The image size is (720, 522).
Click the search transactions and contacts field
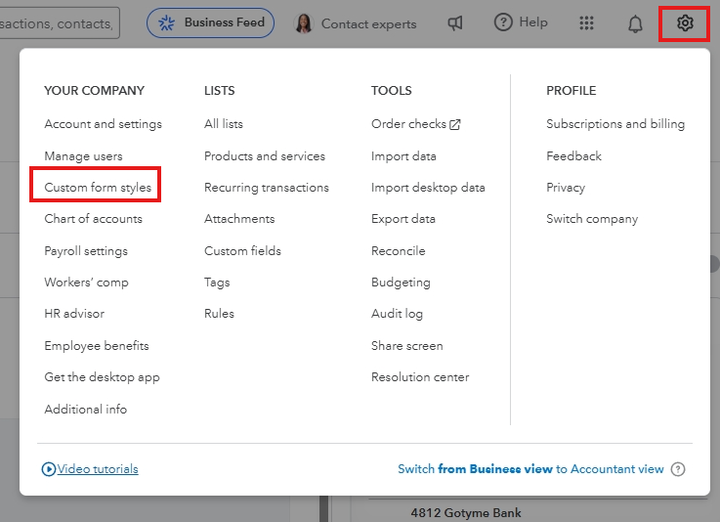click(58, 23)
